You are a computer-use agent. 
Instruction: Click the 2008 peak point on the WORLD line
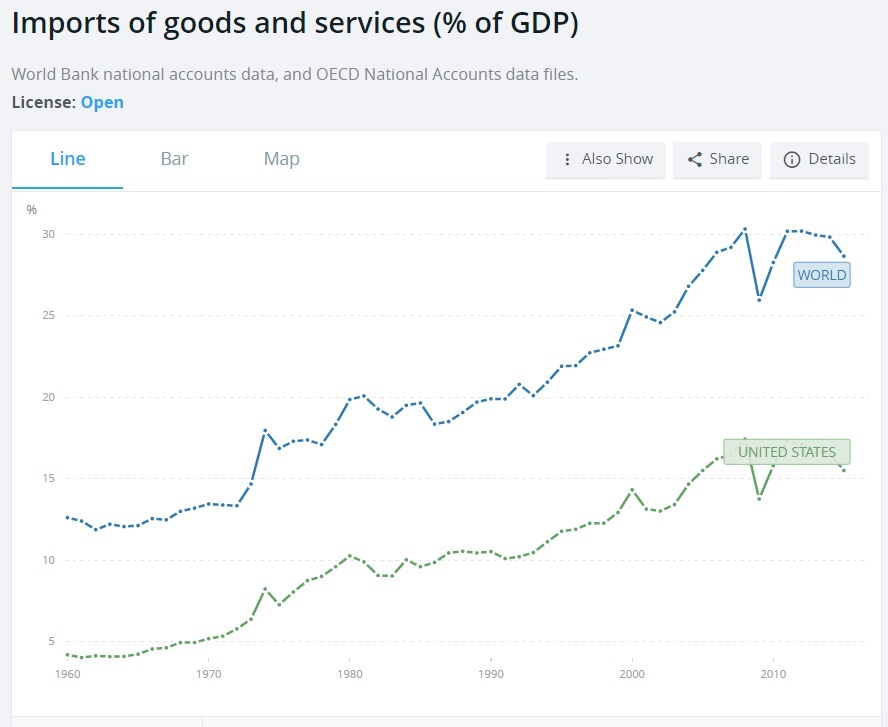coord(744,230)
